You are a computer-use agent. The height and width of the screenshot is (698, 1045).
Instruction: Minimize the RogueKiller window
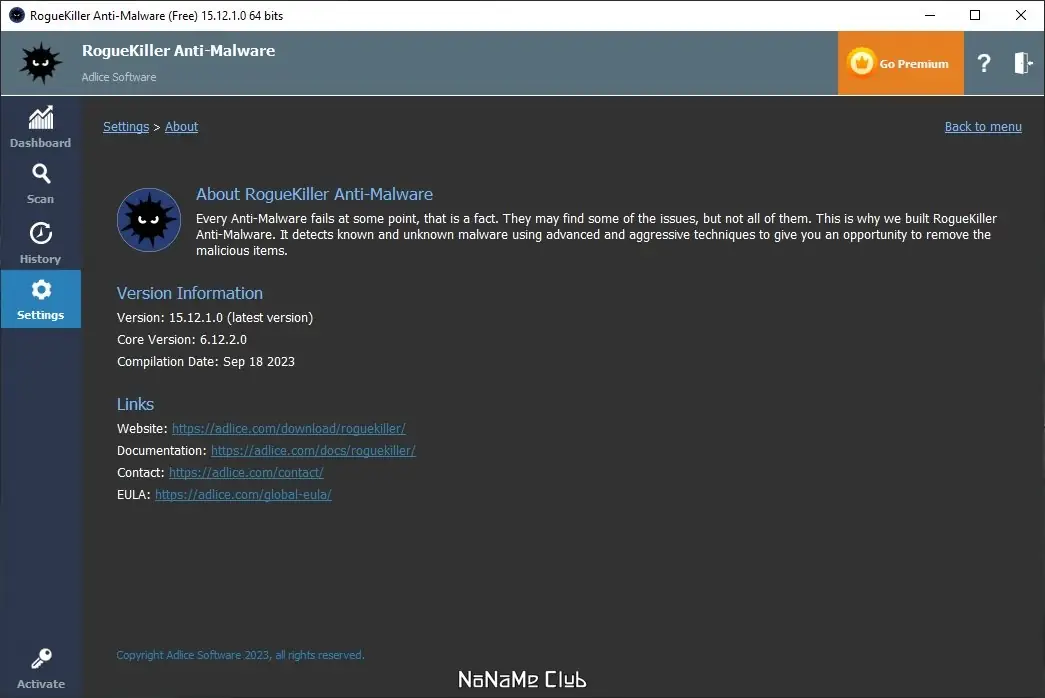click(x=930, y=15)
